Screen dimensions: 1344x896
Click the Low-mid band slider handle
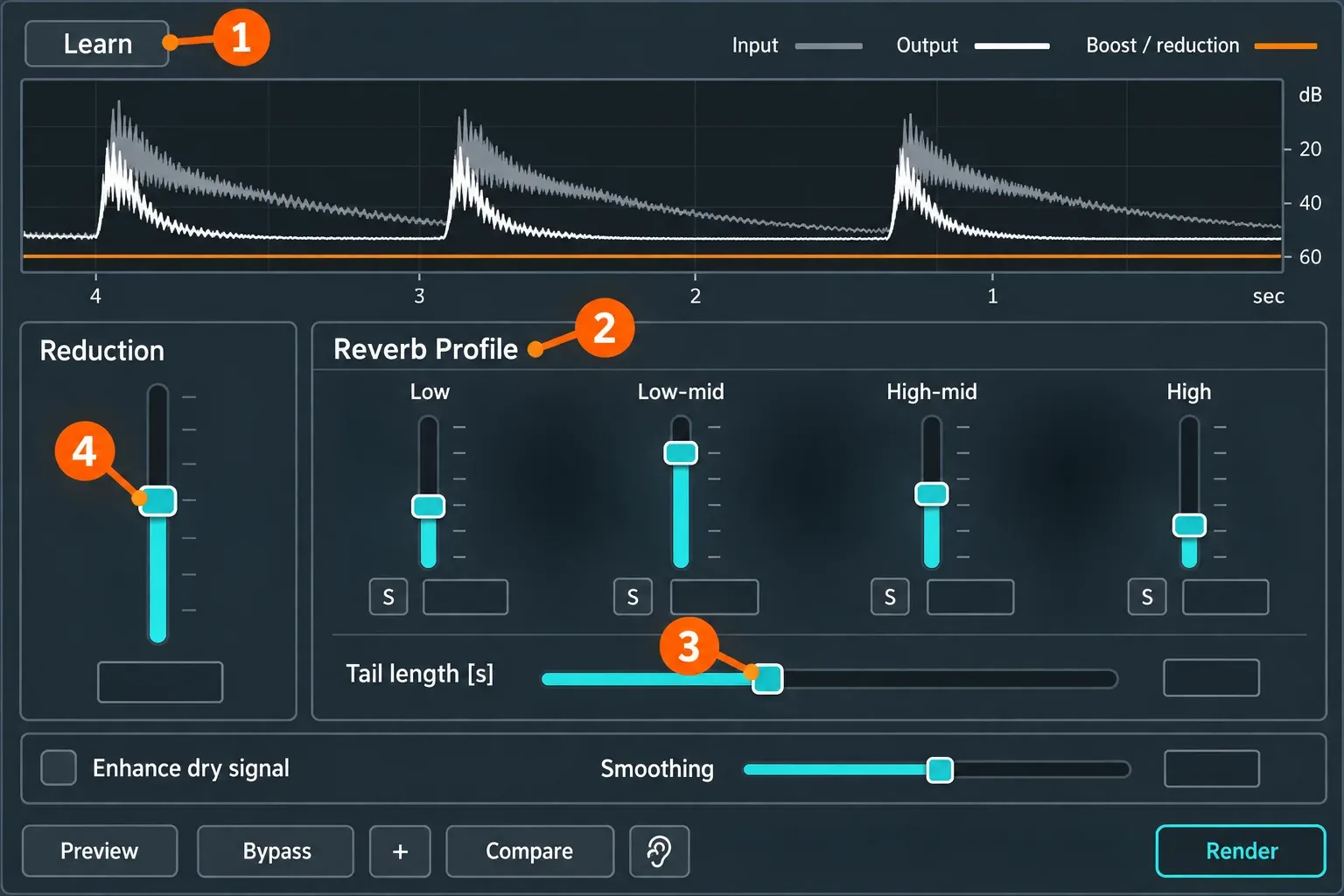click(681, 452)
